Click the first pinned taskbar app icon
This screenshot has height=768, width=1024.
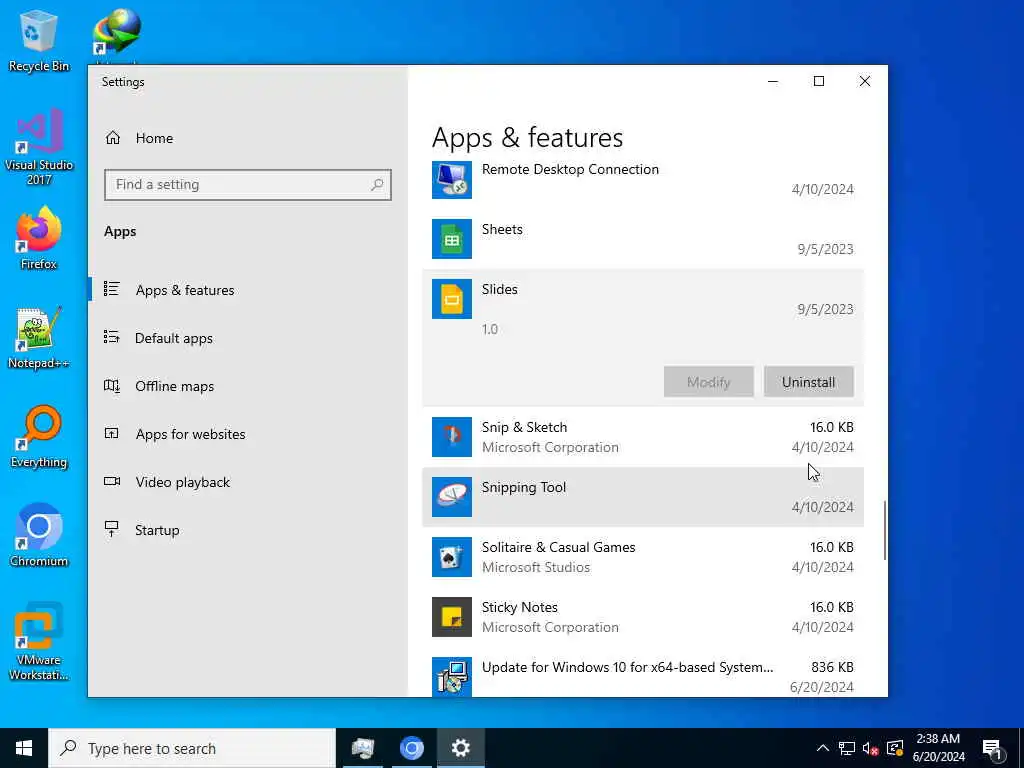click(362, 748)
